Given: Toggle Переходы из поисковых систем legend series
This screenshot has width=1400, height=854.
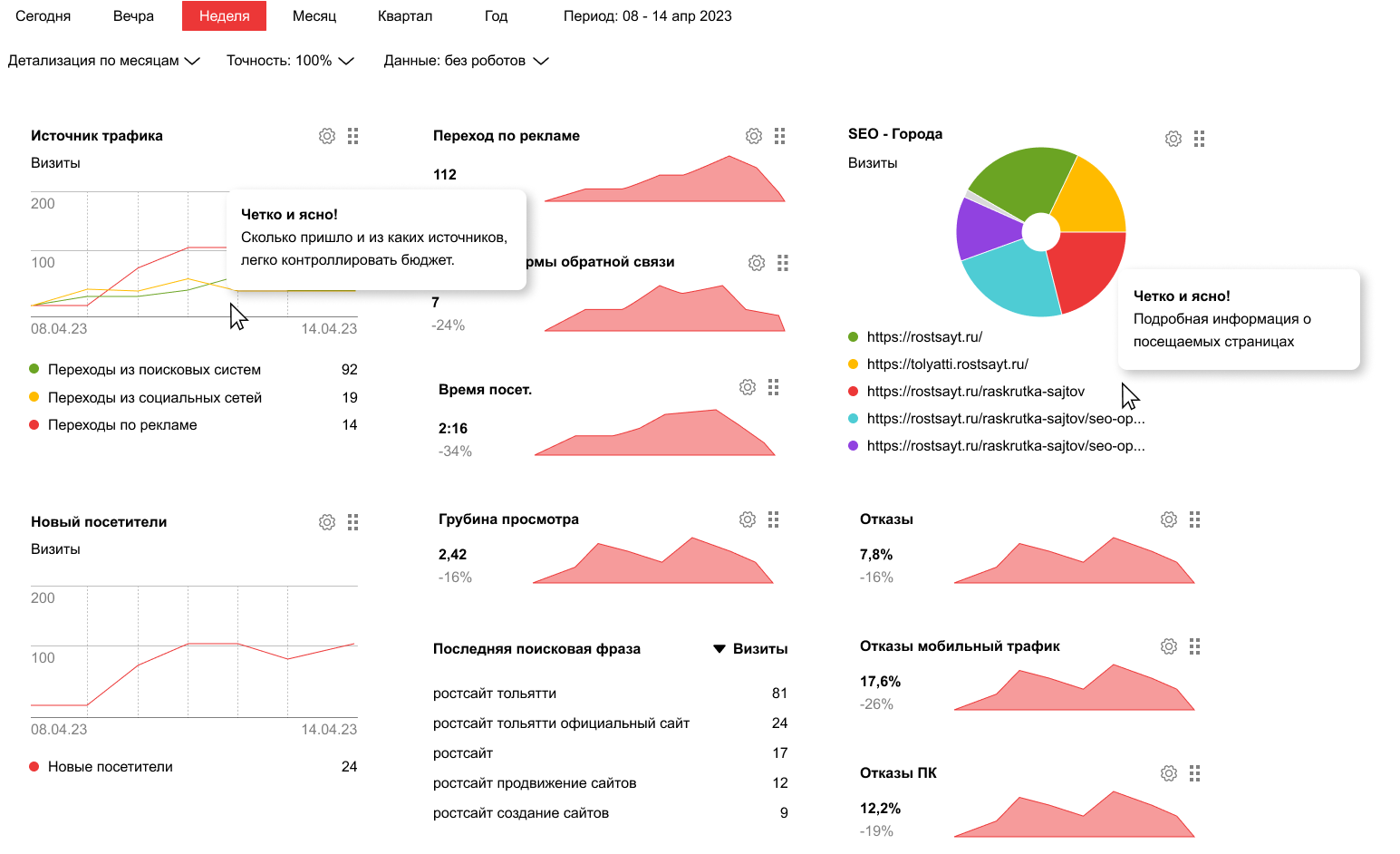Looking at the screenshot, I should (x=154, y=370).
